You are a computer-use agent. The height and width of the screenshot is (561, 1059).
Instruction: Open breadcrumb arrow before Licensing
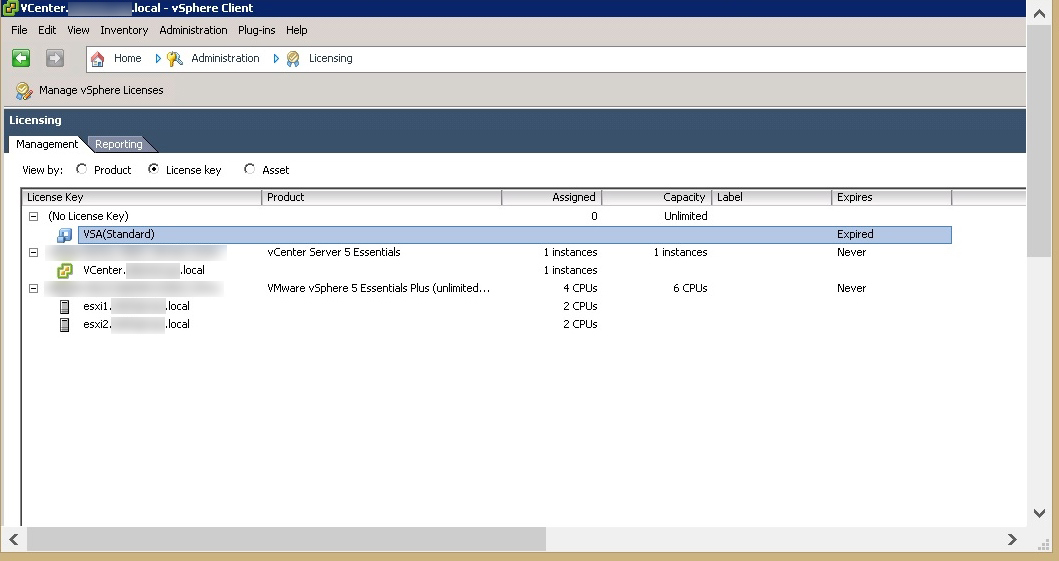276,59
